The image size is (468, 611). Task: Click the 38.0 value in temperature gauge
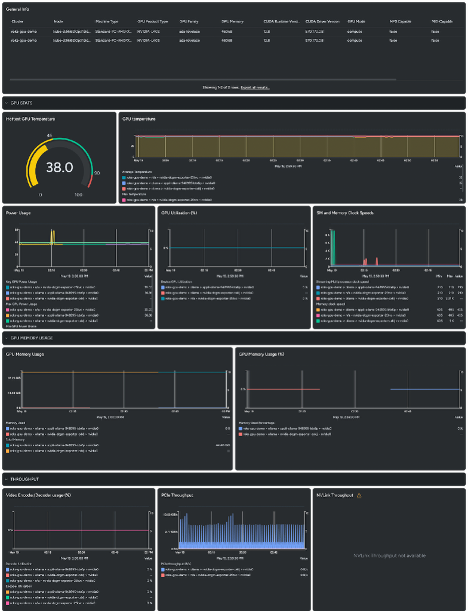coord(59,168)
